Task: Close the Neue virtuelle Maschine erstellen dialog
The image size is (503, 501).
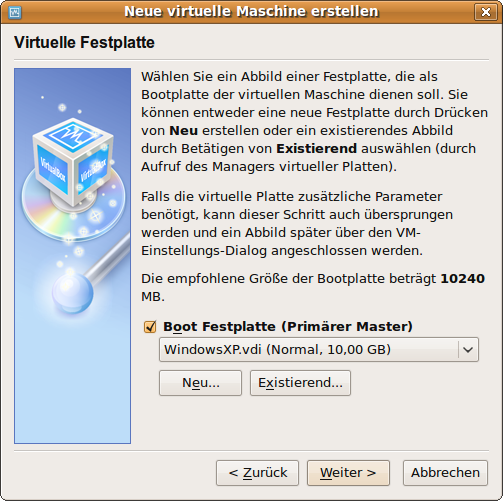Action: (x=486, y=12)
